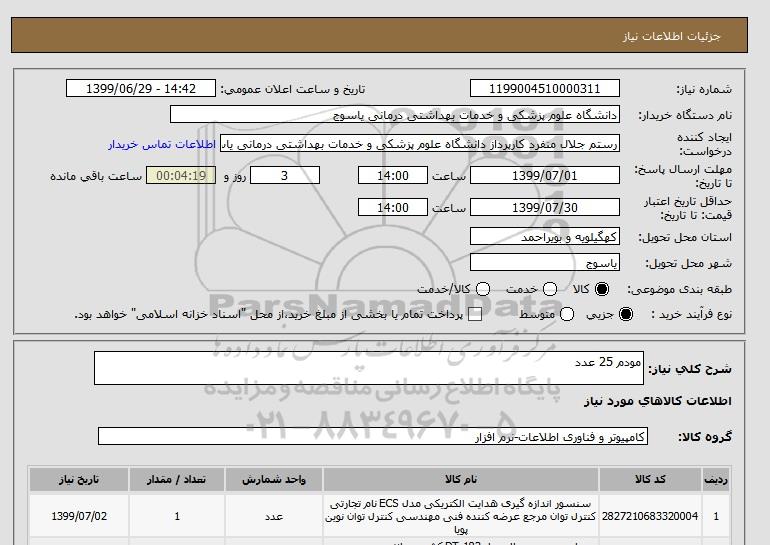The width and height of the screenshot is (770, 545).
Task: Click the need date cell 1399/07/02
Action: (x=79, y=516)
